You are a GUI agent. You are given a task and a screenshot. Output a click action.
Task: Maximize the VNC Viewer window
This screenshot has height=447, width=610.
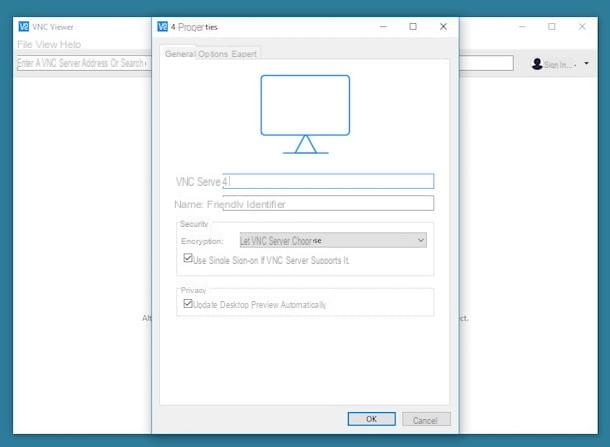coord(552,26)
